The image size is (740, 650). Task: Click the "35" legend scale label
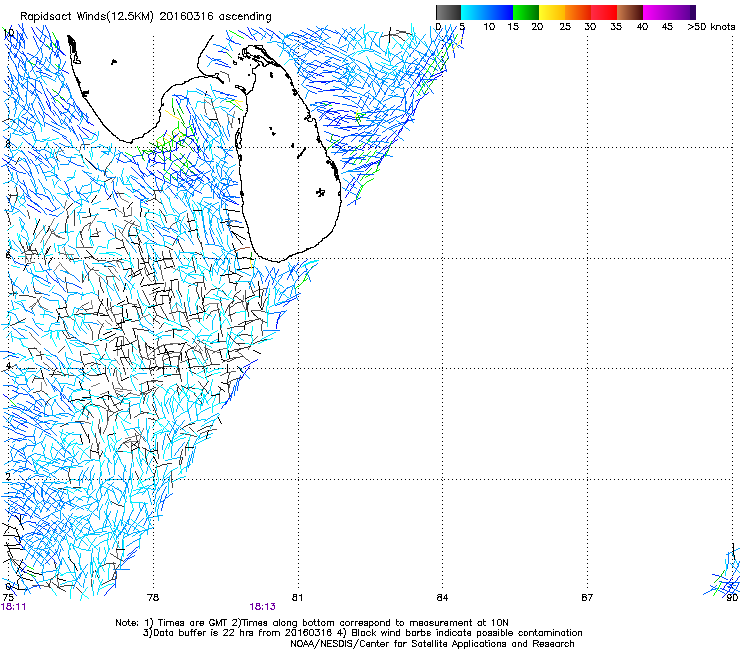point(616,27)
